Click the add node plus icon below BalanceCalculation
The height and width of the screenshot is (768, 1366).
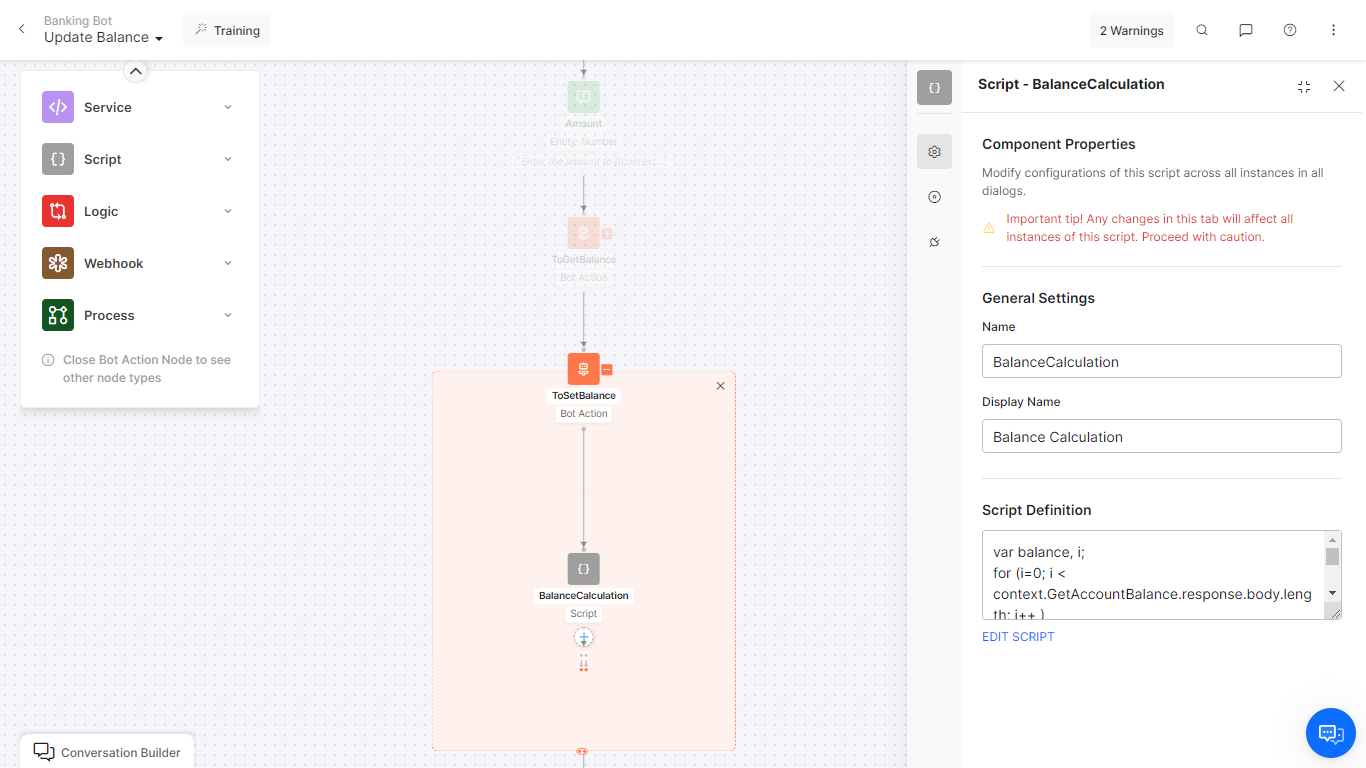point(583,637)
